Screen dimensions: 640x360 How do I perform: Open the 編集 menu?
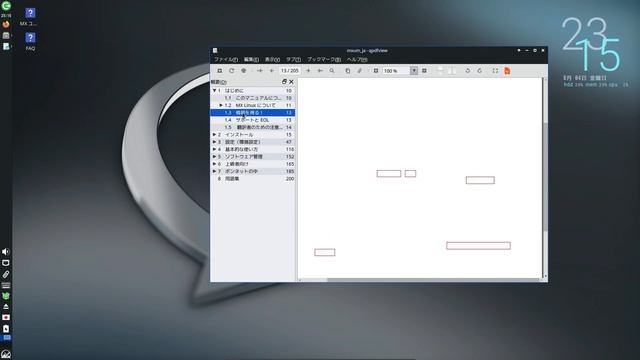(251, 60)
